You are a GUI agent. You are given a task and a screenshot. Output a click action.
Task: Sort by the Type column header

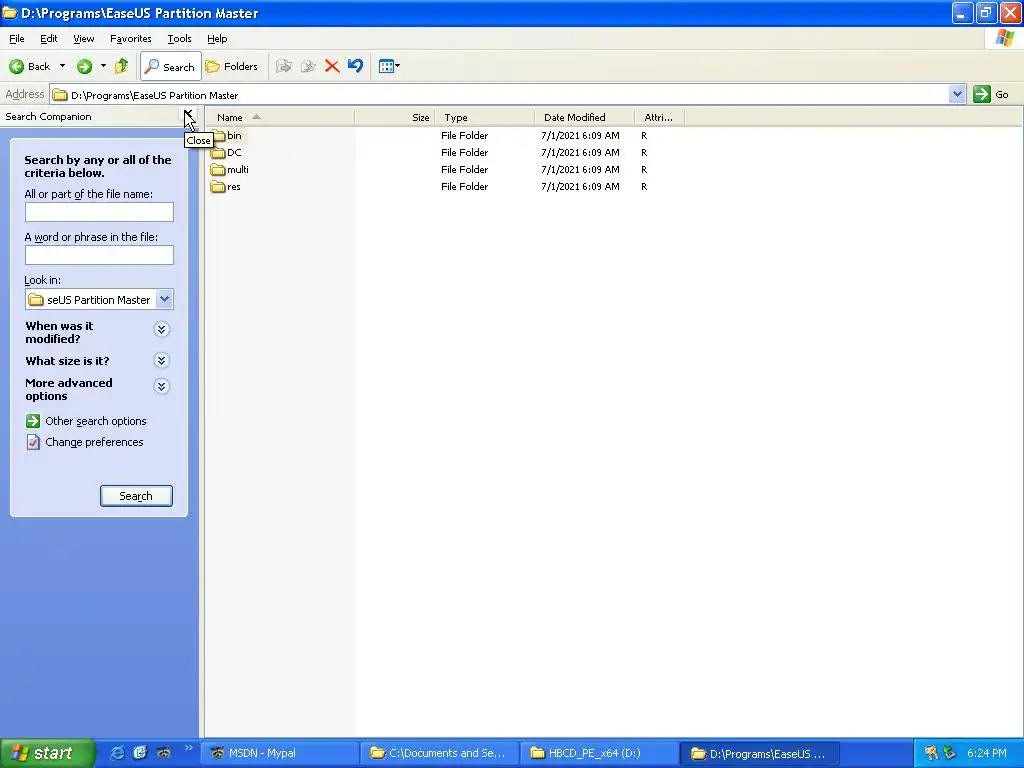(x=485, y=118)
